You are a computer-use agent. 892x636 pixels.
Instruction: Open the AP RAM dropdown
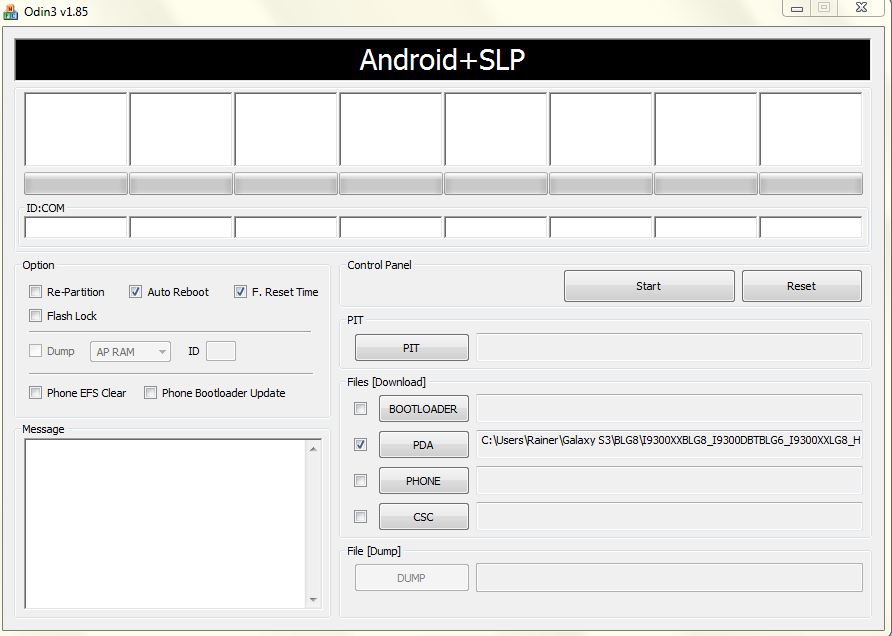pyautogui.click(x=130, y=352)
